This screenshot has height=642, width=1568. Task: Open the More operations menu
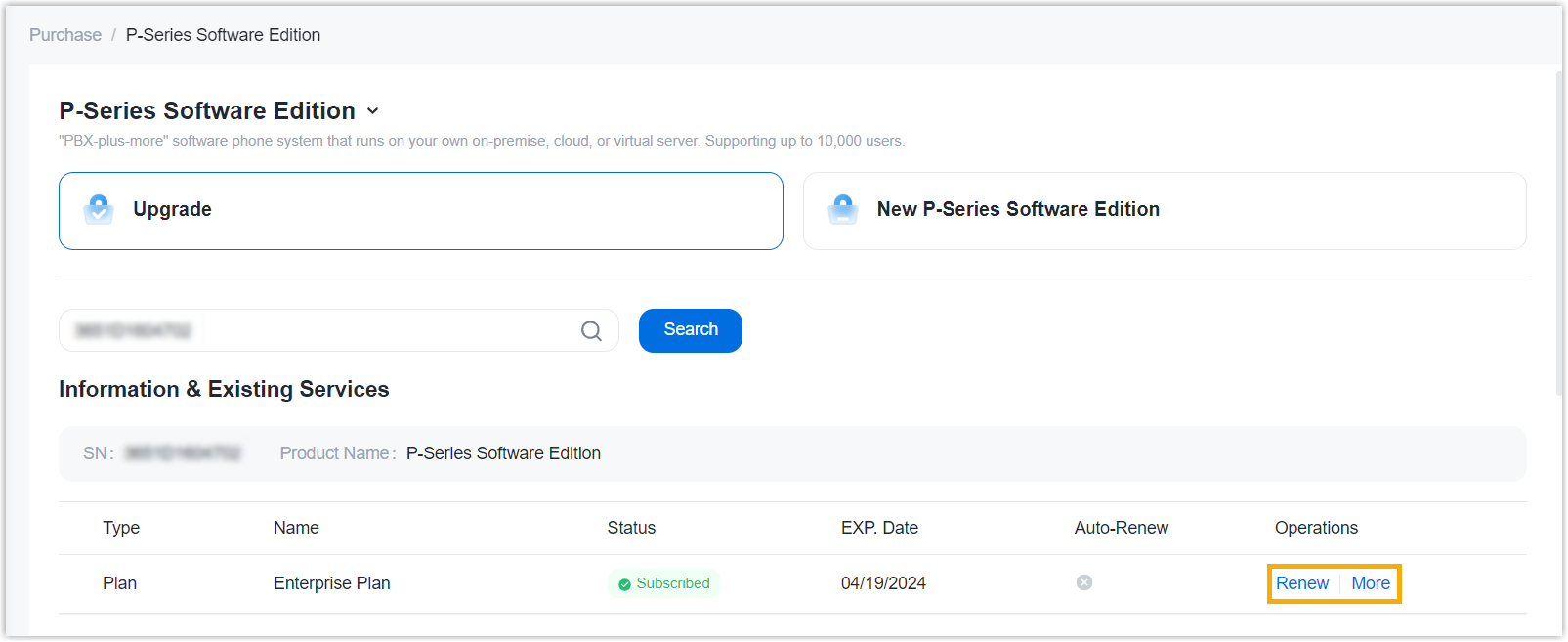click(1371, 583)
